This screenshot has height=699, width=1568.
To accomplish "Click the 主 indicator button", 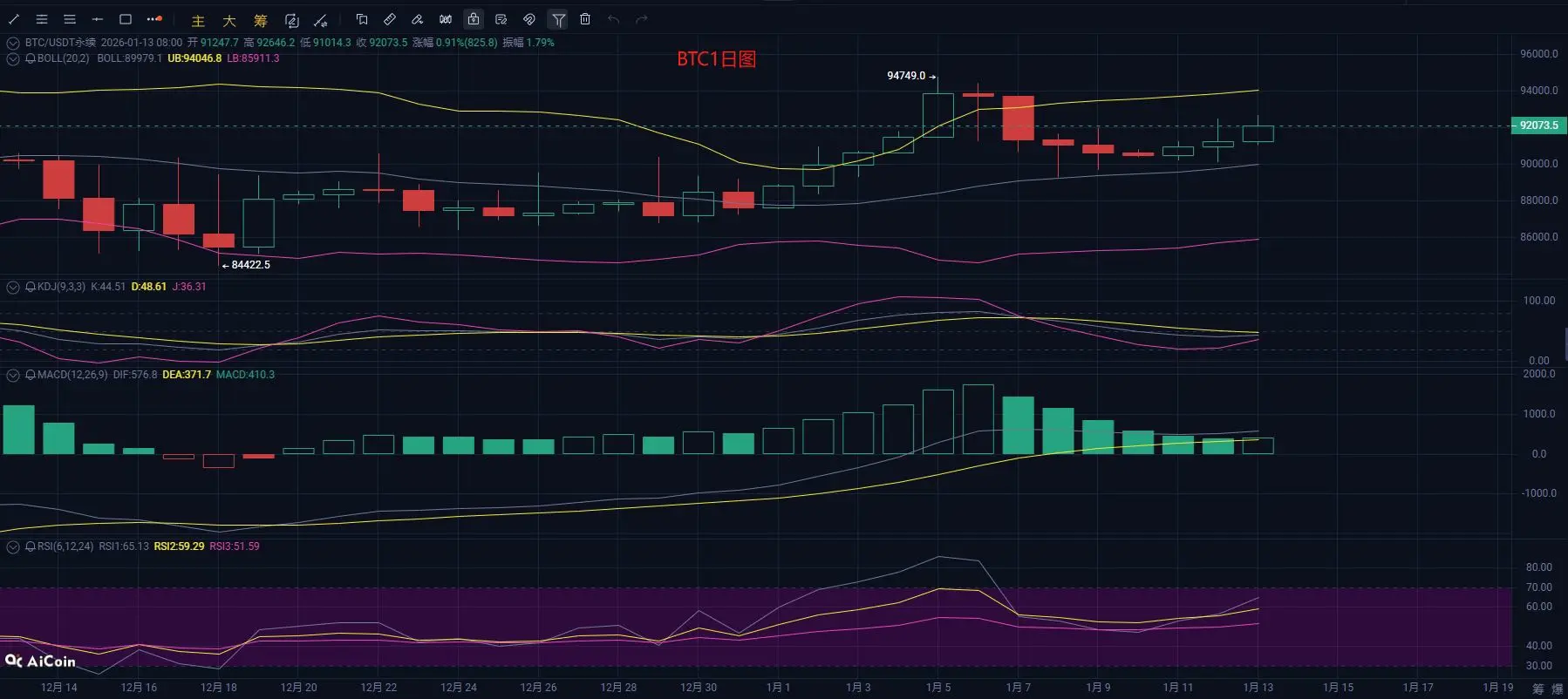I will click(198, 20).
